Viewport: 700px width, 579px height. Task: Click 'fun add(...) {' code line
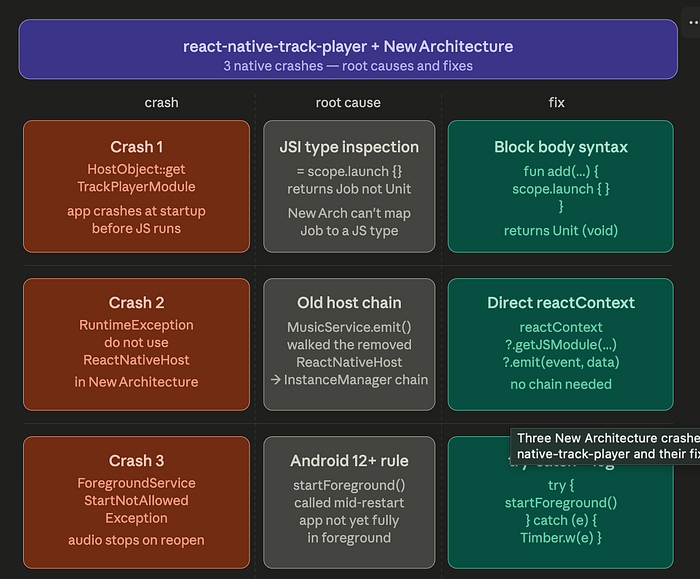(x=561, y=171)
